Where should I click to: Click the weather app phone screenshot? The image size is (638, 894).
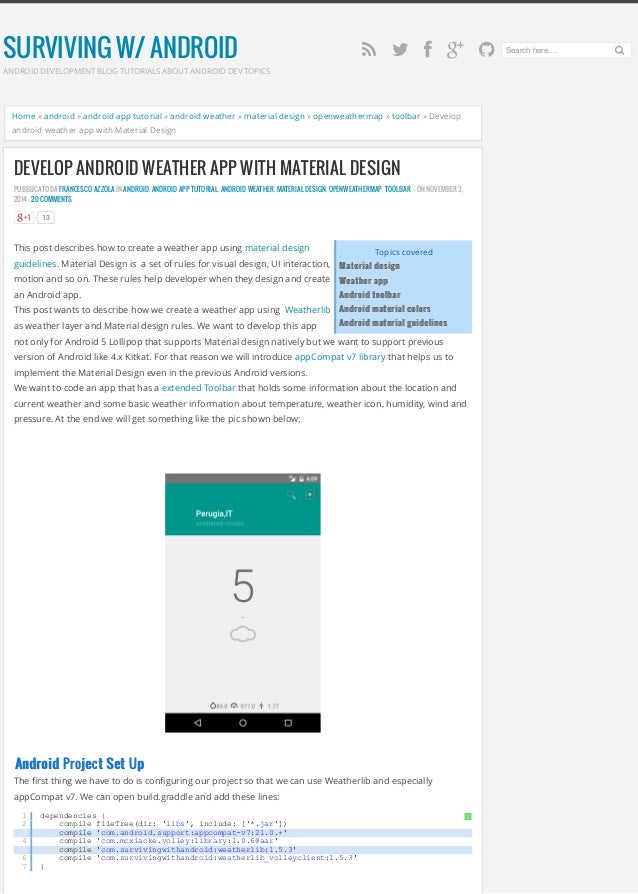point(243,603)
